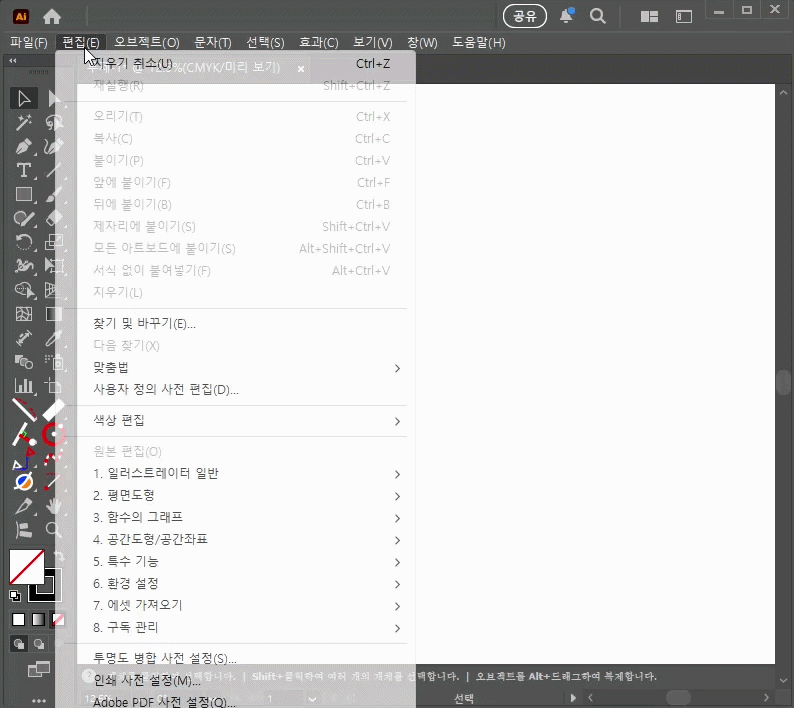Swap fill and stroke arrow icon
This screenshot has width=794, height=708.
coord(60,556)
